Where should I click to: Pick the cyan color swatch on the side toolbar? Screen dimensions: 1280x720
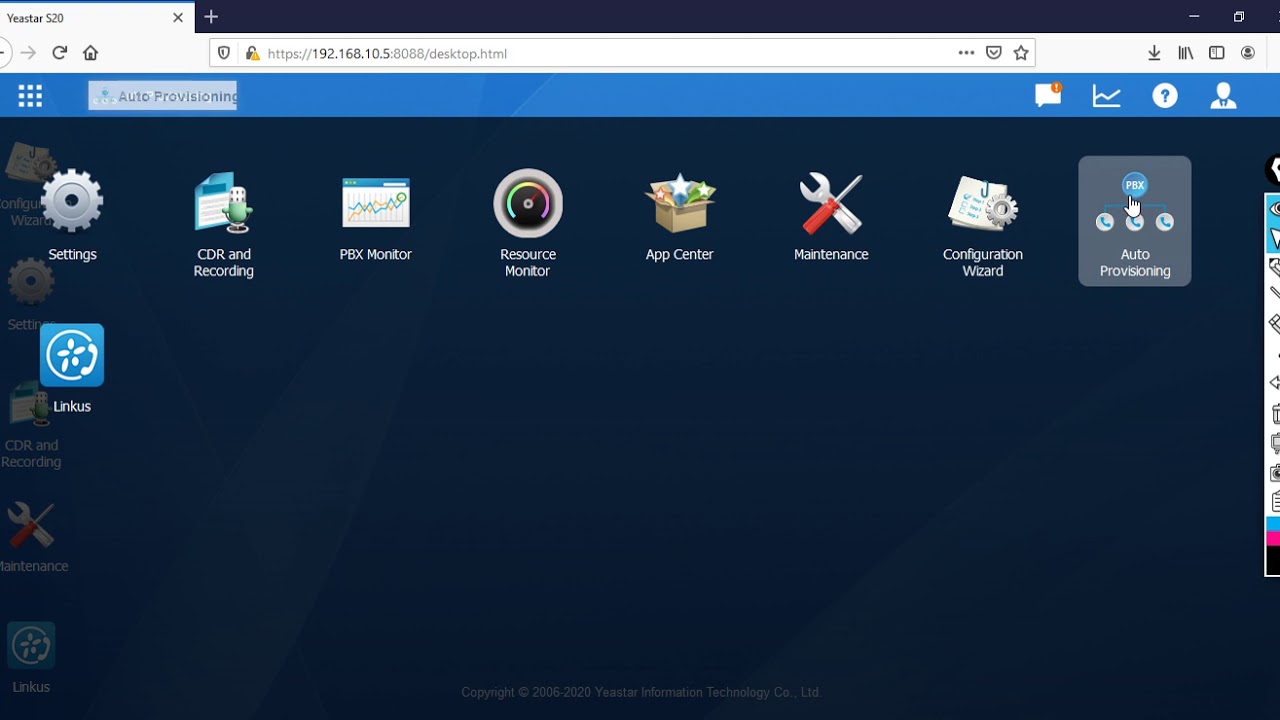point(1274,524)
